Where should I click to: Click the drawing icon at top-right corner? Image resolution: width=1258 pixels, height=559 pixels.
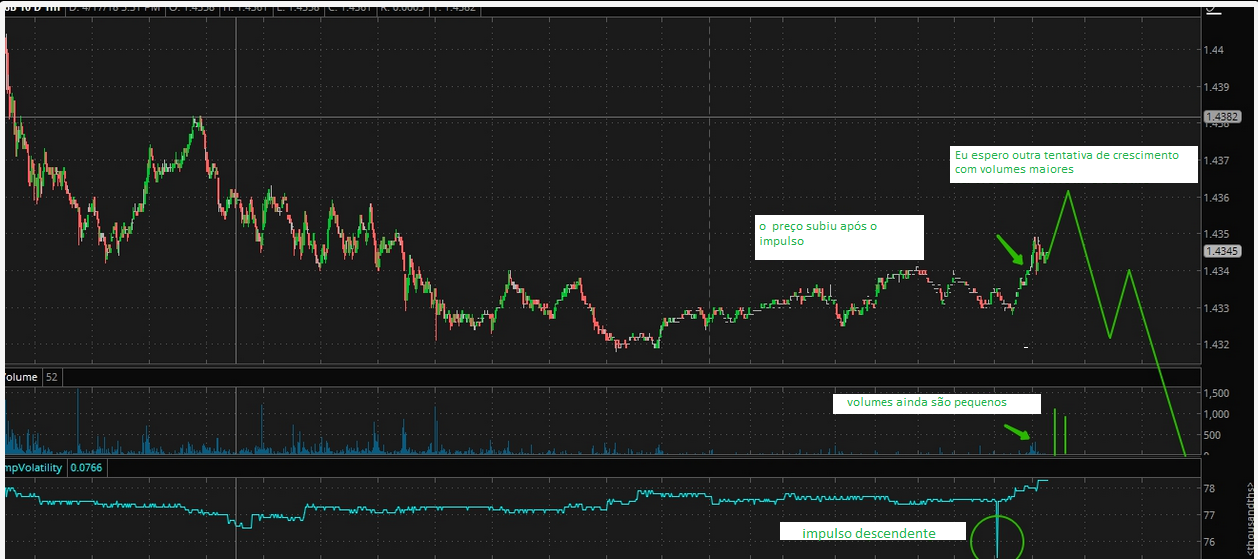click(x=1213, y=9)
